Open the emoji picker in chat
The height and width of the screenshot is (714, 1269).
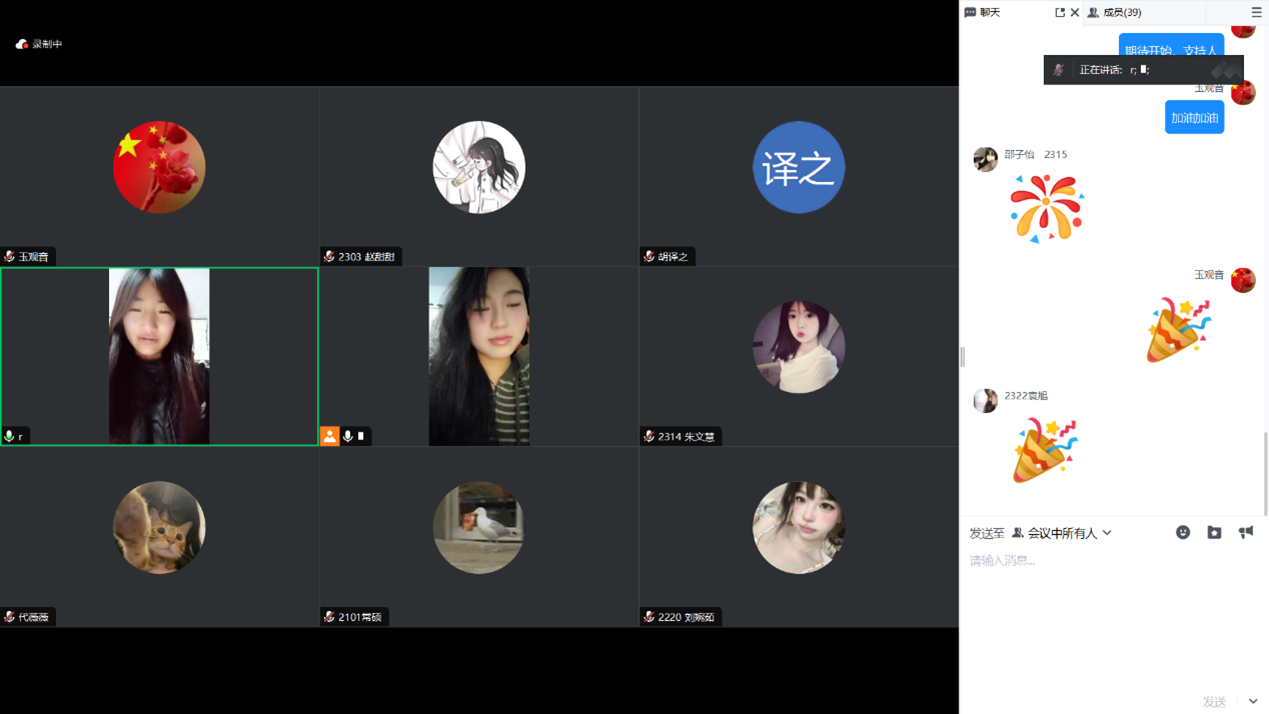pyautogui.click(x=1183, y=533)
